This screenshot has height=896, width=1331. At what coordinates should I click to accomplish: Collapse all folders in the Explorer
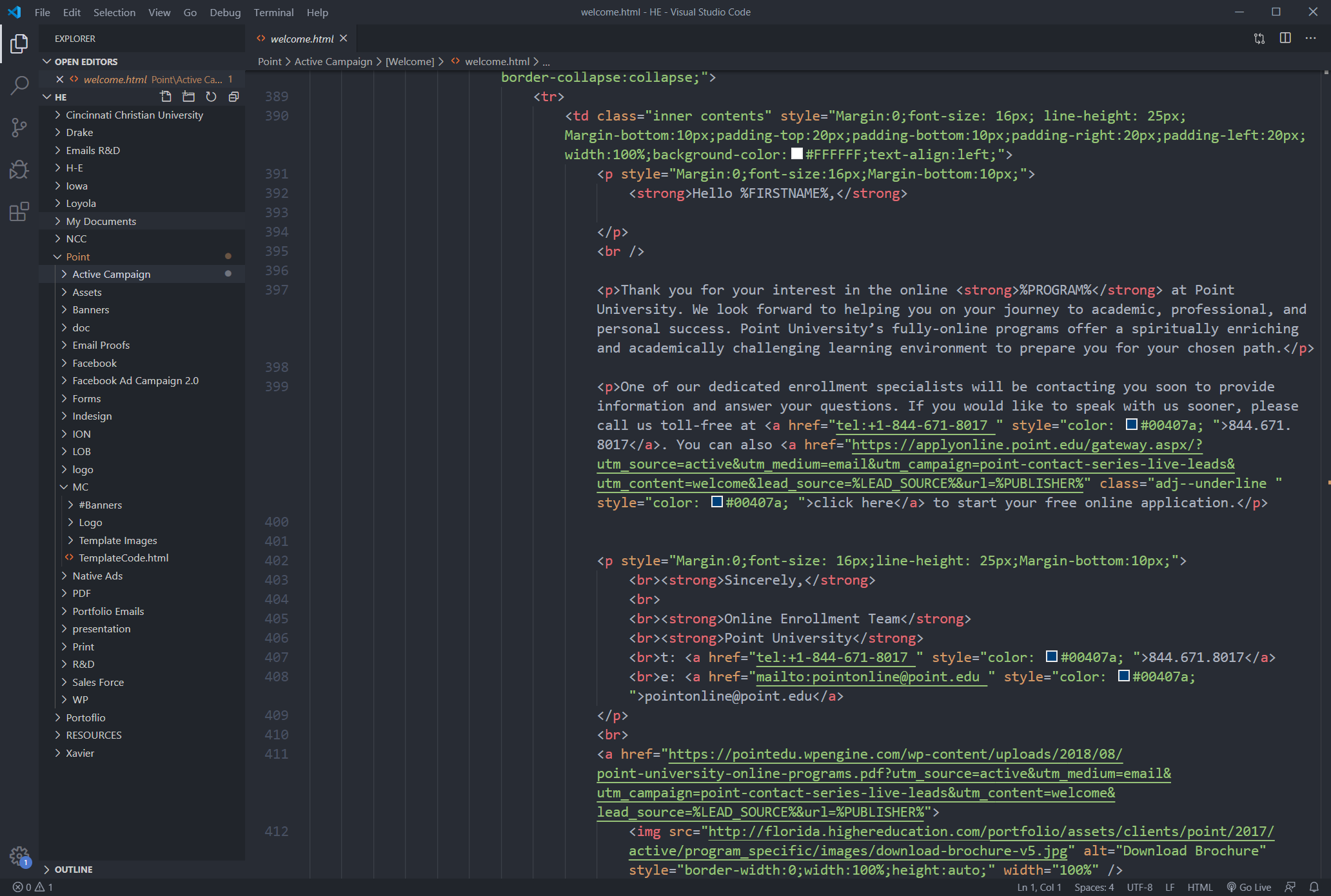pos(233,97)
